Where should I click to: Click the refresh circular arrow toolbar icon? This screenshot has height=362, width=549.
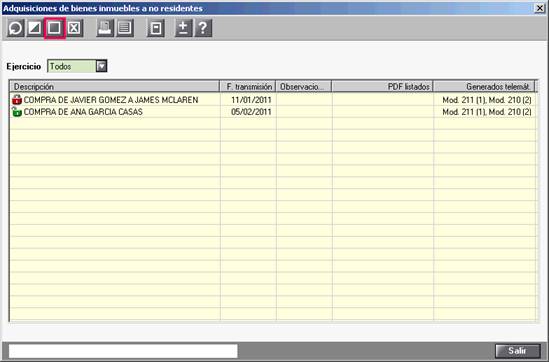coord(16,28)
